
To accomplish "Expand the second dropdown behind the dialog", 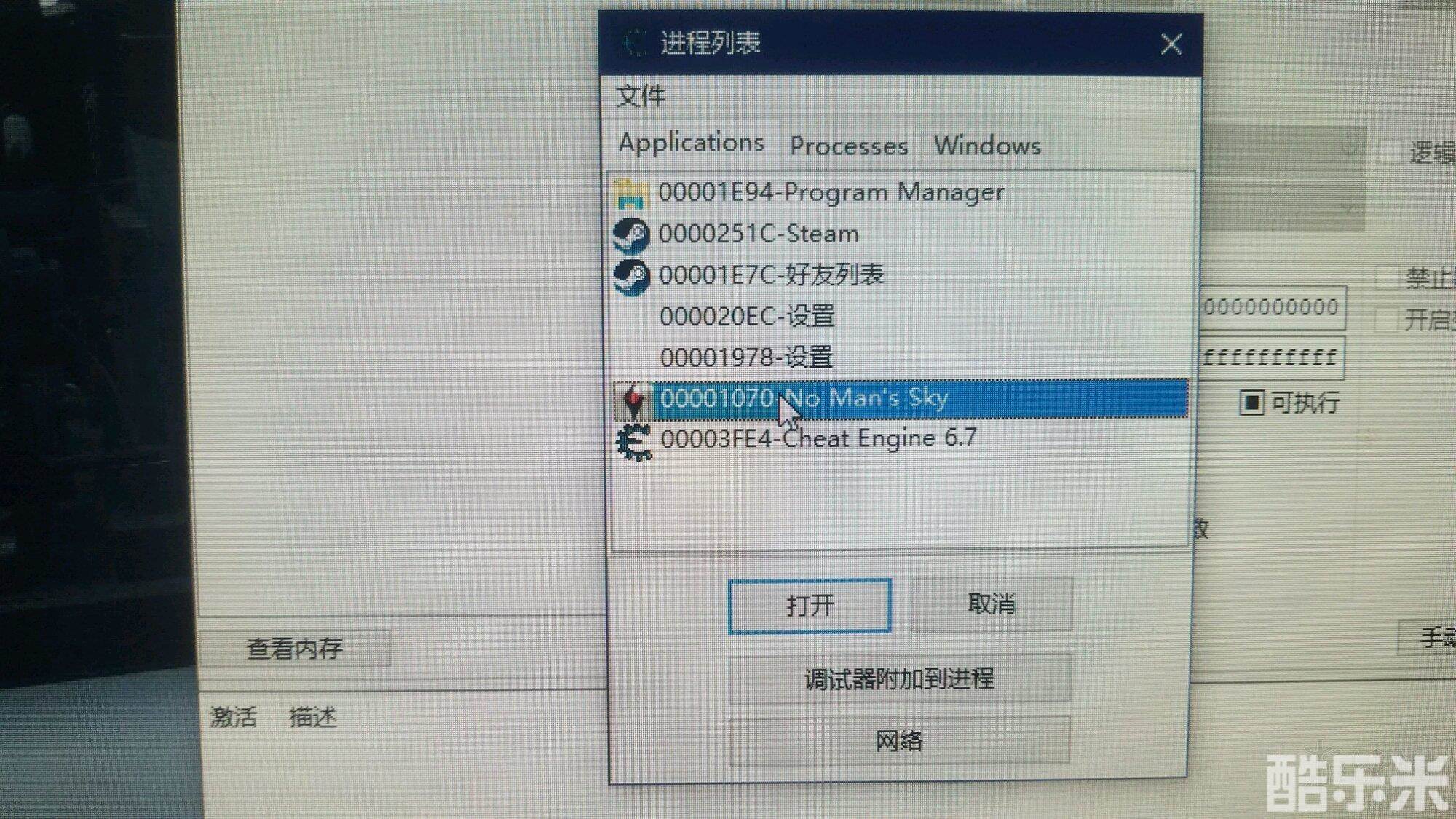I will (x=1348, y=207).
